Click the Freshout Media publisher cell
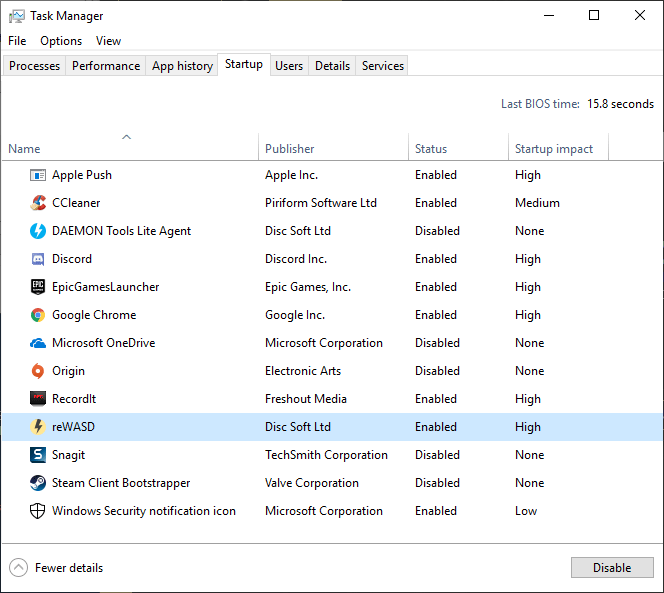Viewport: 664px width, 593px height. [x=306, y=399]
